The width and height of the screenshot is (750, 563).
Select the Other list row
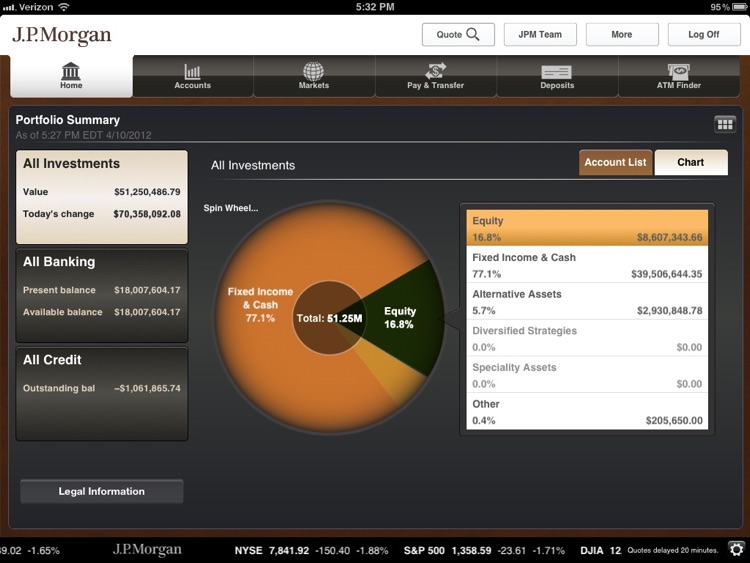click(x=587, y=411)
